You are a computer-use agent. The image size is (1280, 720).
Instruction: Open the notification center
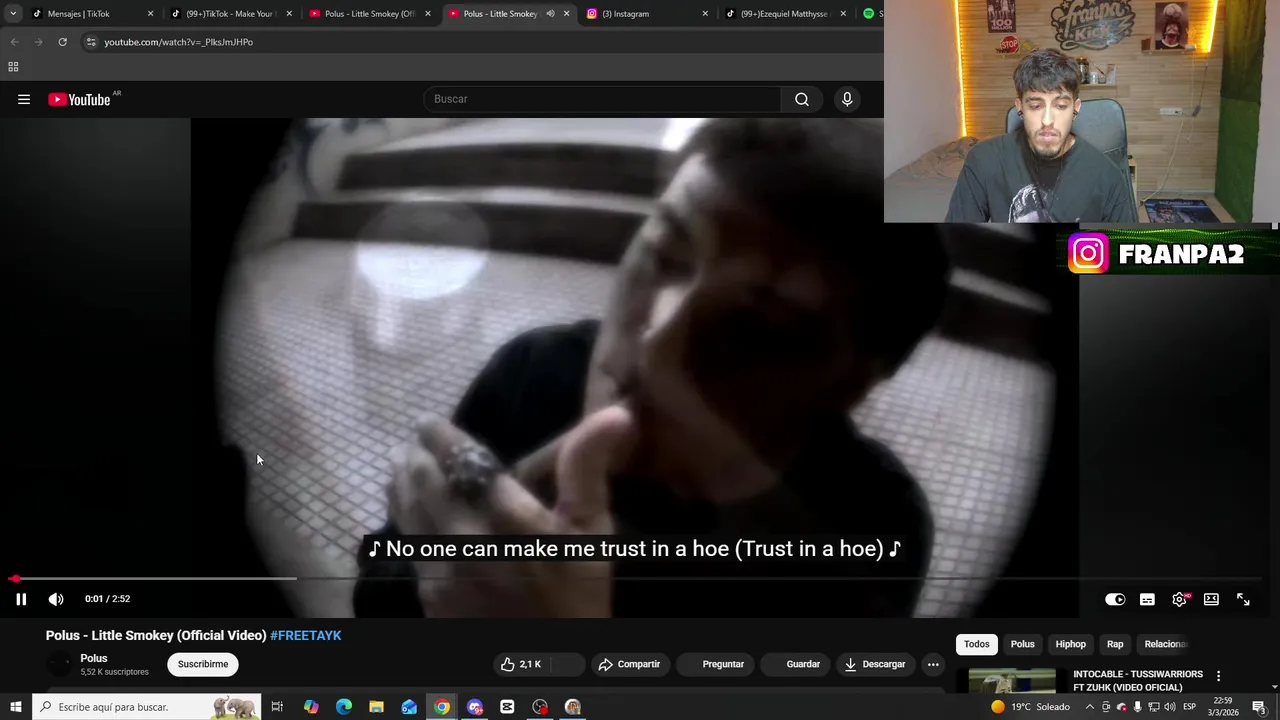(1258, 707)
